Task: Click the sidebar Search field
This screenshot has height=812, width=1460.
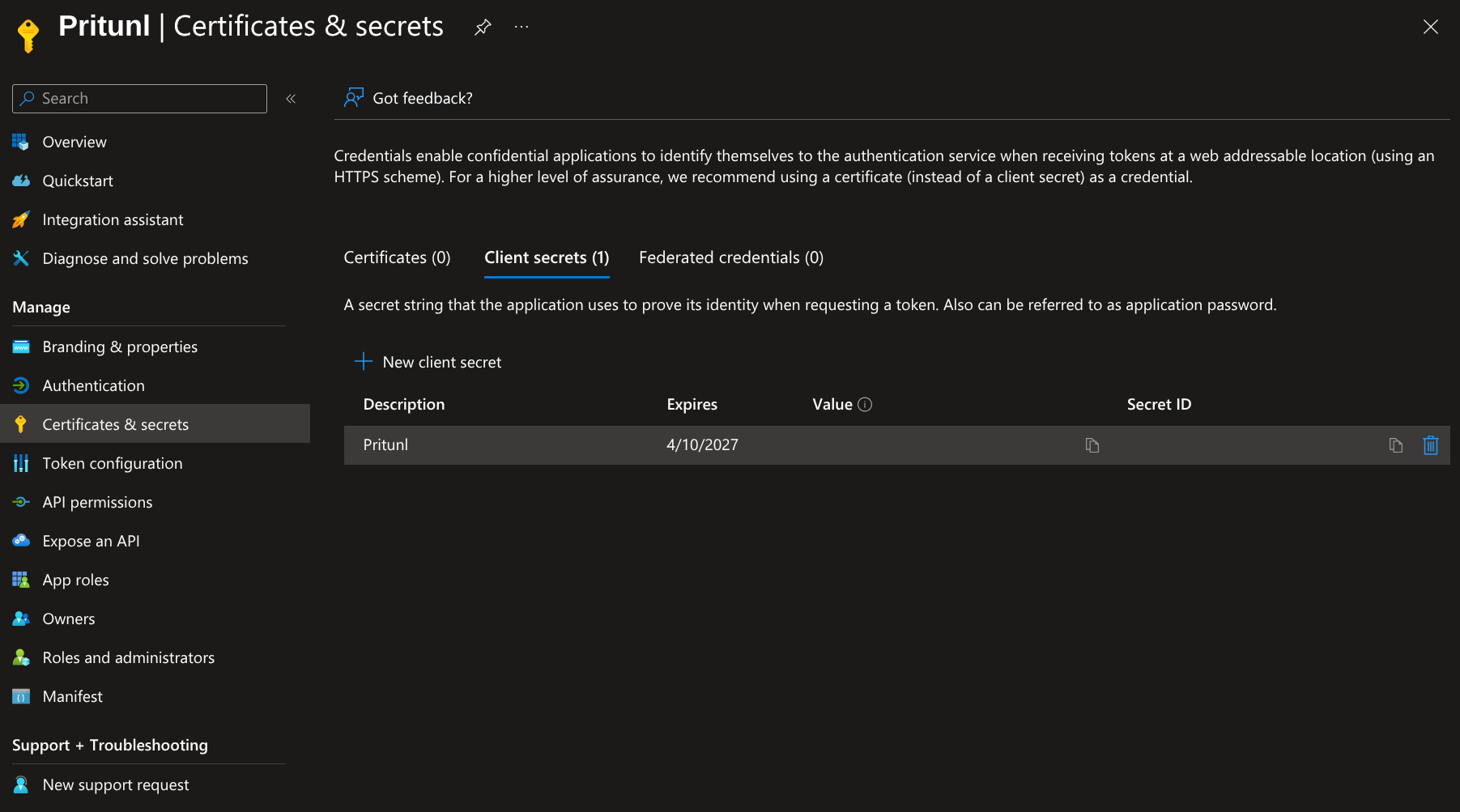Action: tap(139, 99)
